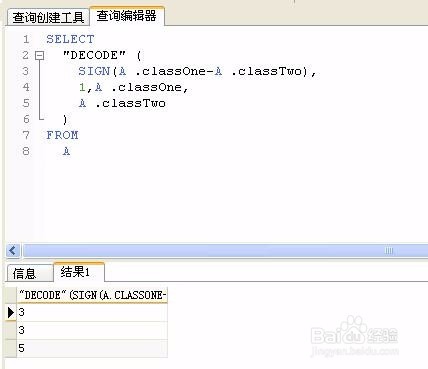
Task: Select the second result row with value 3
Action: pyautogui.click(x=92, y=330)
